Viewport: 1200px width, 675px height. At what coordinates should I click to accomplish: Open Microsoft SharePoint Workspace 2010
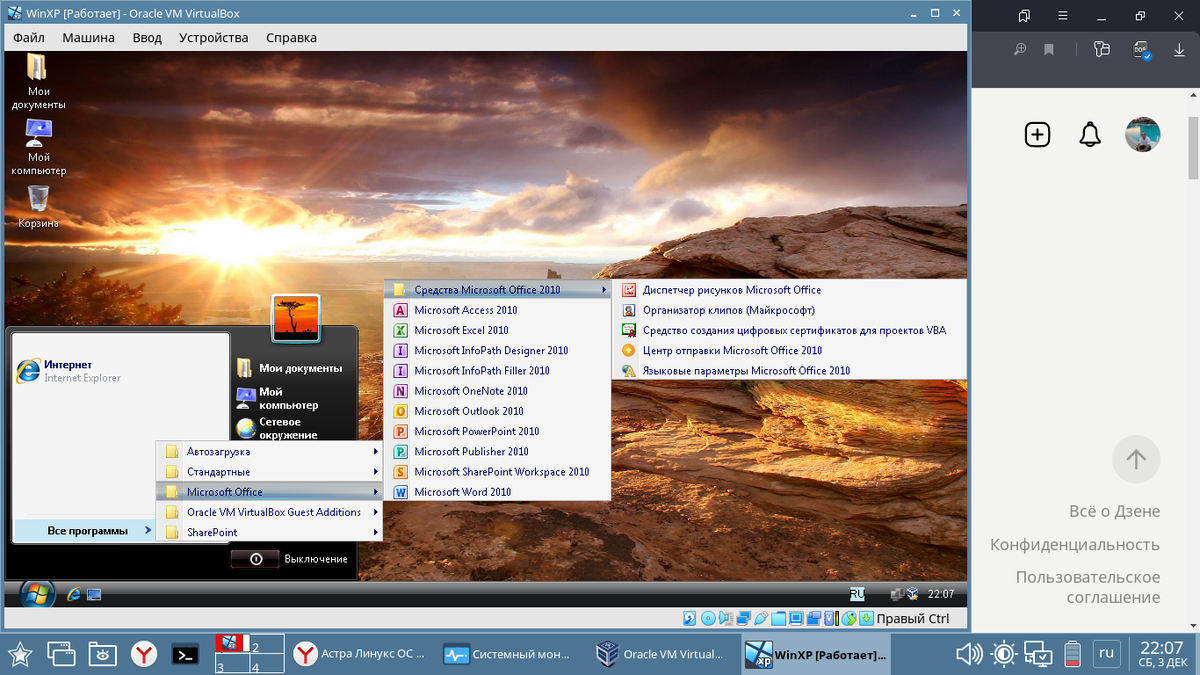point(497,471)
